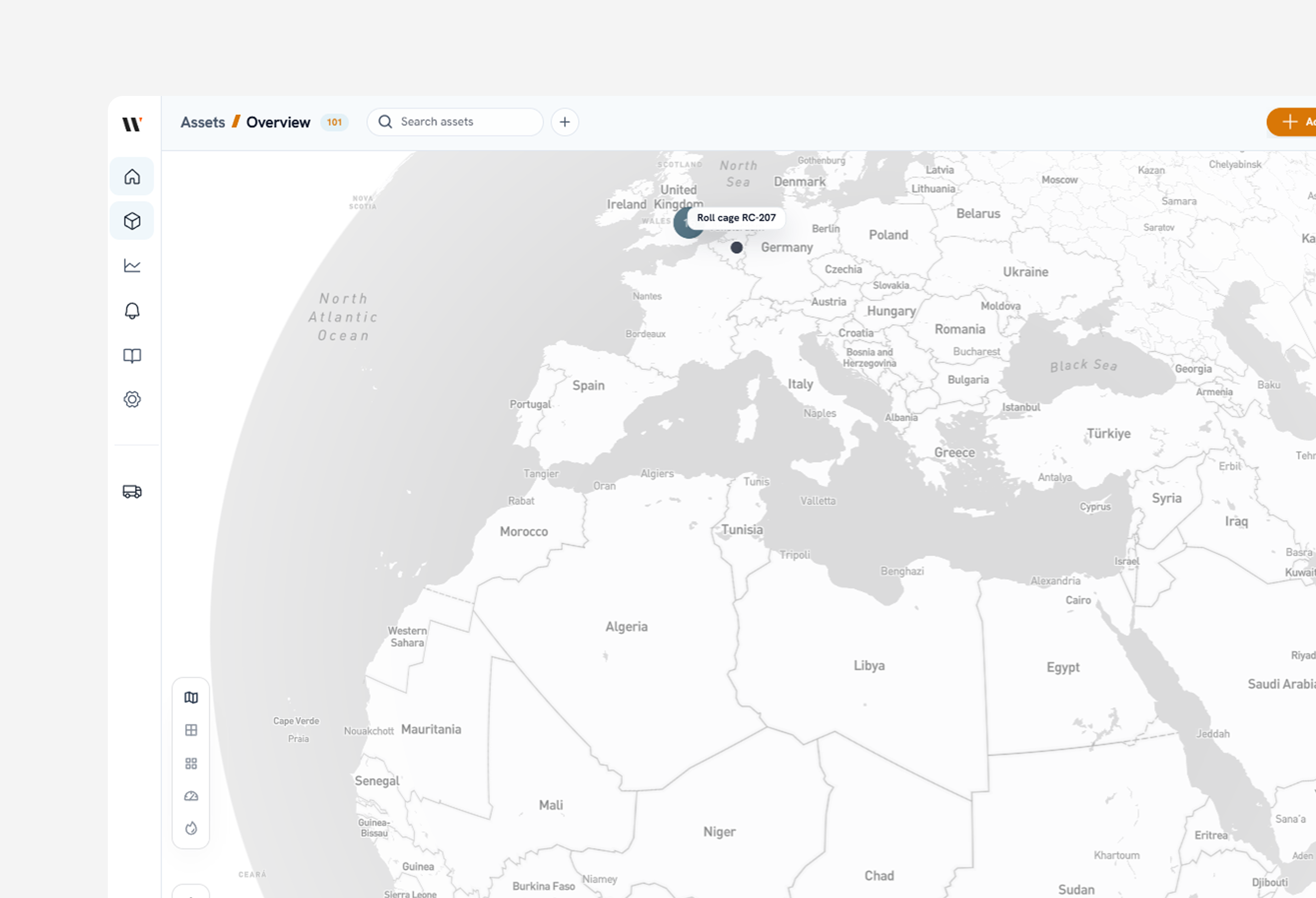
Task: Select the Assets cube icon in sidebar
Action: (x=132, y=221)
